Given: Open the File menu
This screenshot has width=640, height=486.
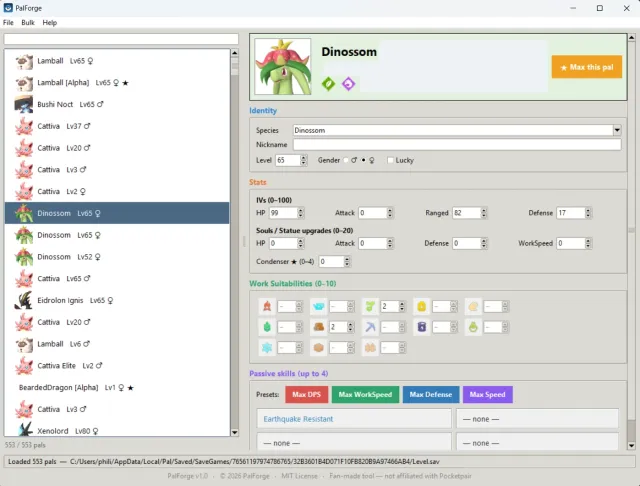Looking at the screenshot, I should tap(8, 22).
